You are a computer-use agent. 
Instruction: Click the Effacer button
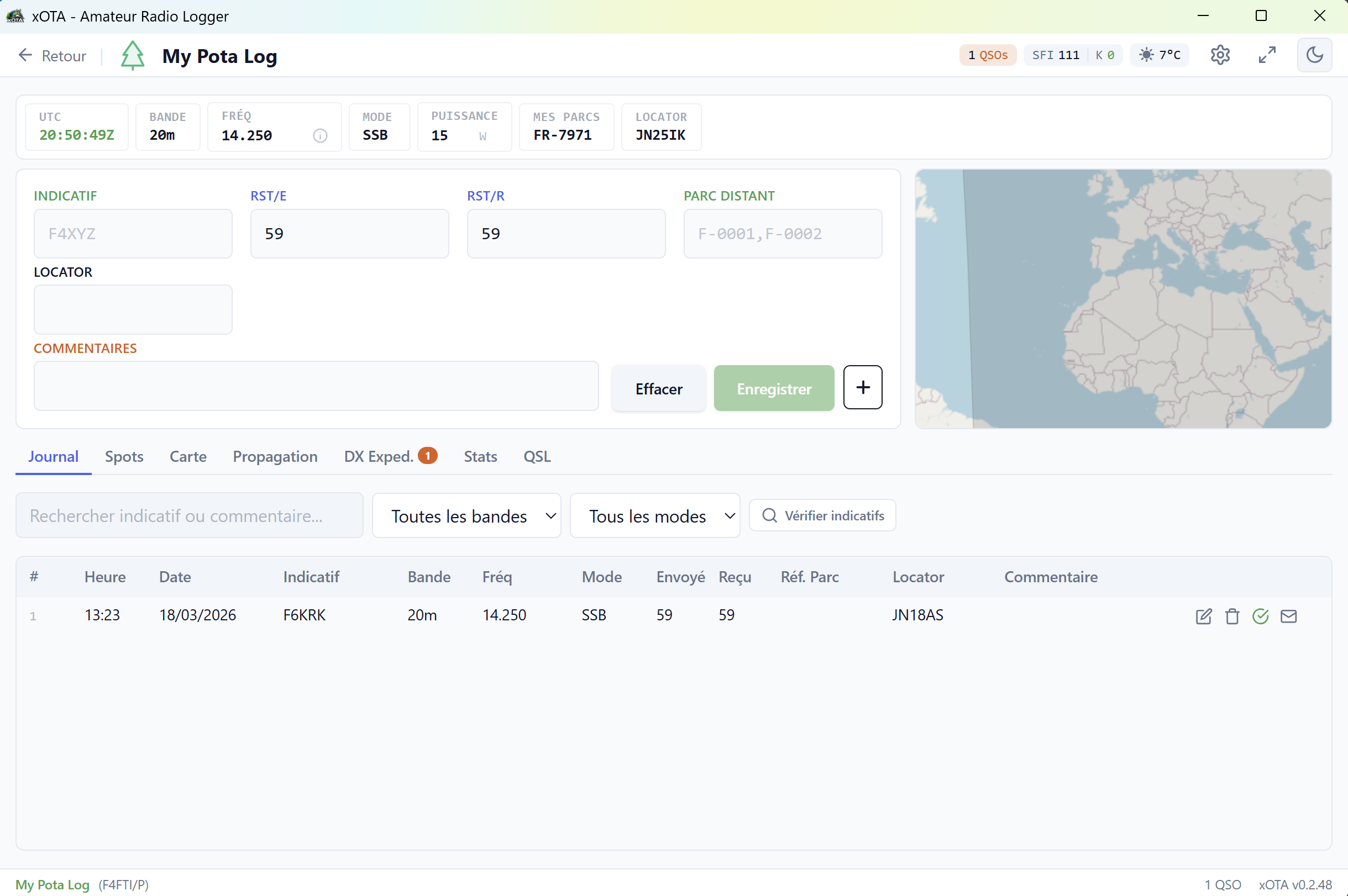click(659, 388)
